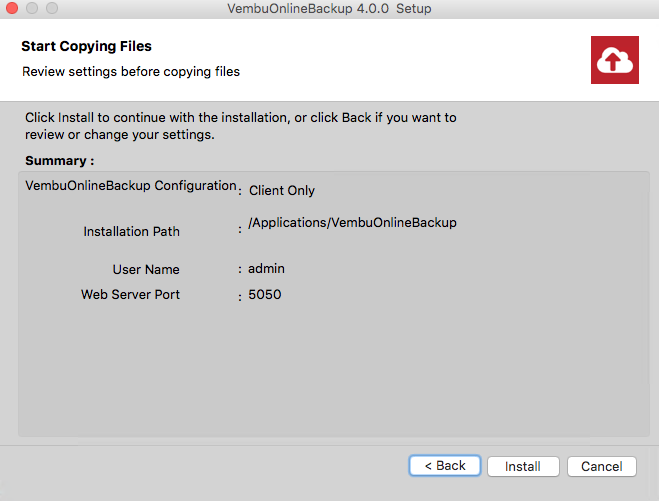This screenshot has height=501, width=659.
Task: Click the red Vembu cloud upload logo
Action: (x=614, y=60)
